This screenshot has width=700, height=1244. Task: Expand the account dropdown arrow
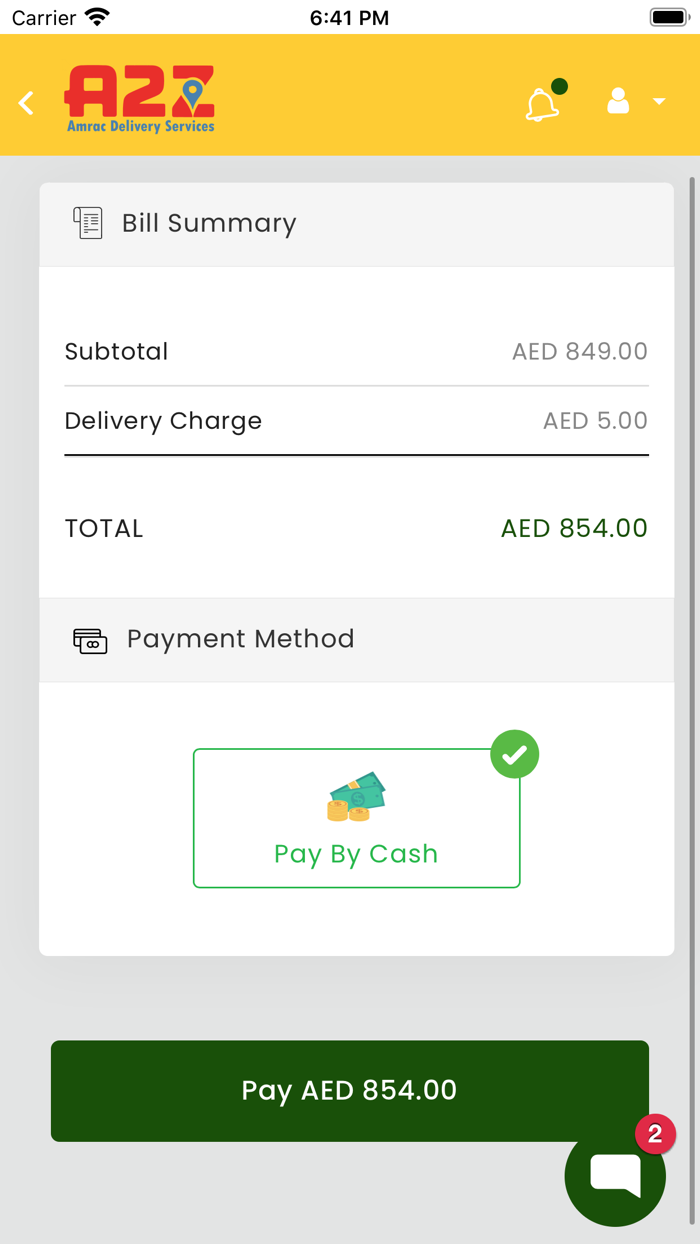[x=659, y=101]
